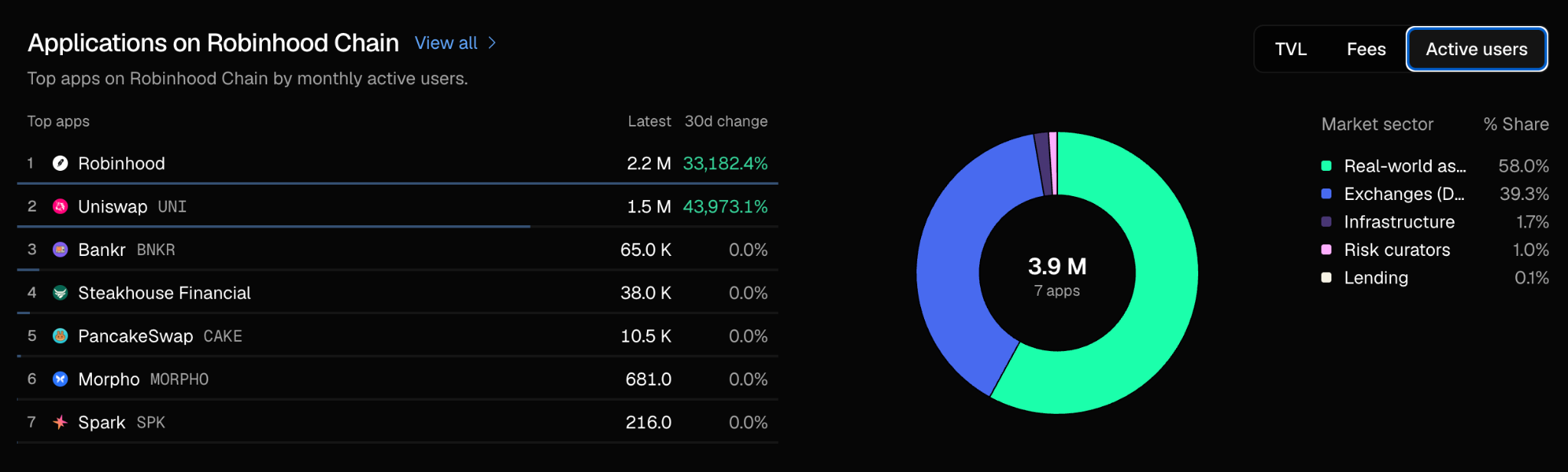This screenshot has height=472, width=1568.
Task: Click the PancakeSwap bunny logo icon
Action: 60,336
